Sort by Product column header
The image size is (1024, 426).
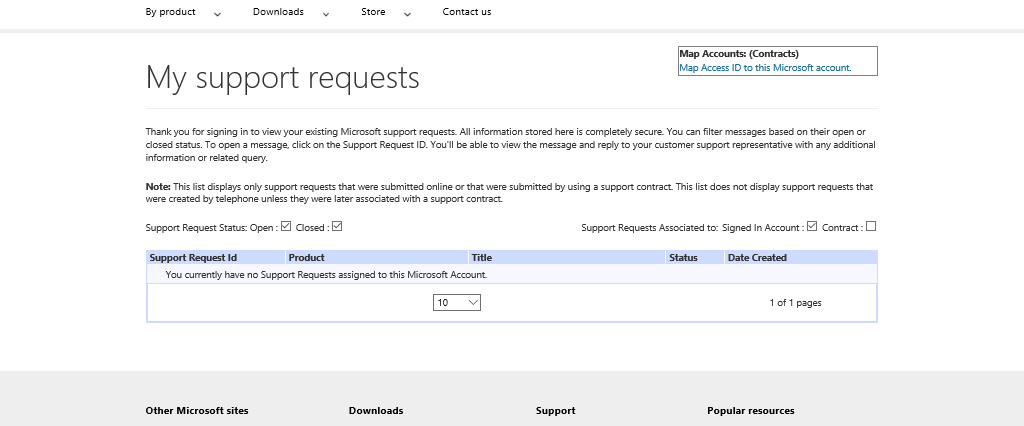tap(307, 258)
